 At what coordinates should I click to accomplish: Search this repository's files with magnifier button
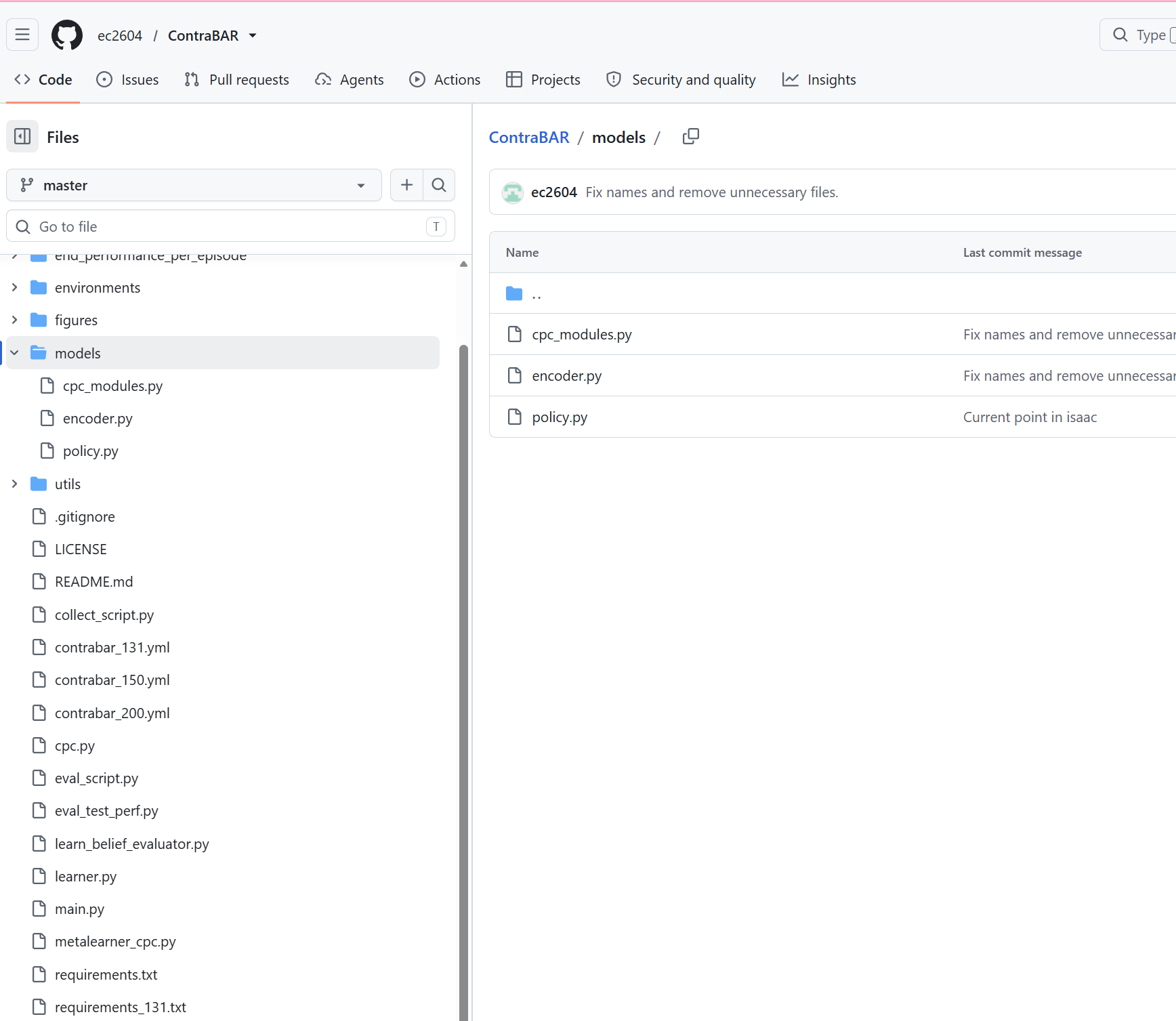pos(439,185)
